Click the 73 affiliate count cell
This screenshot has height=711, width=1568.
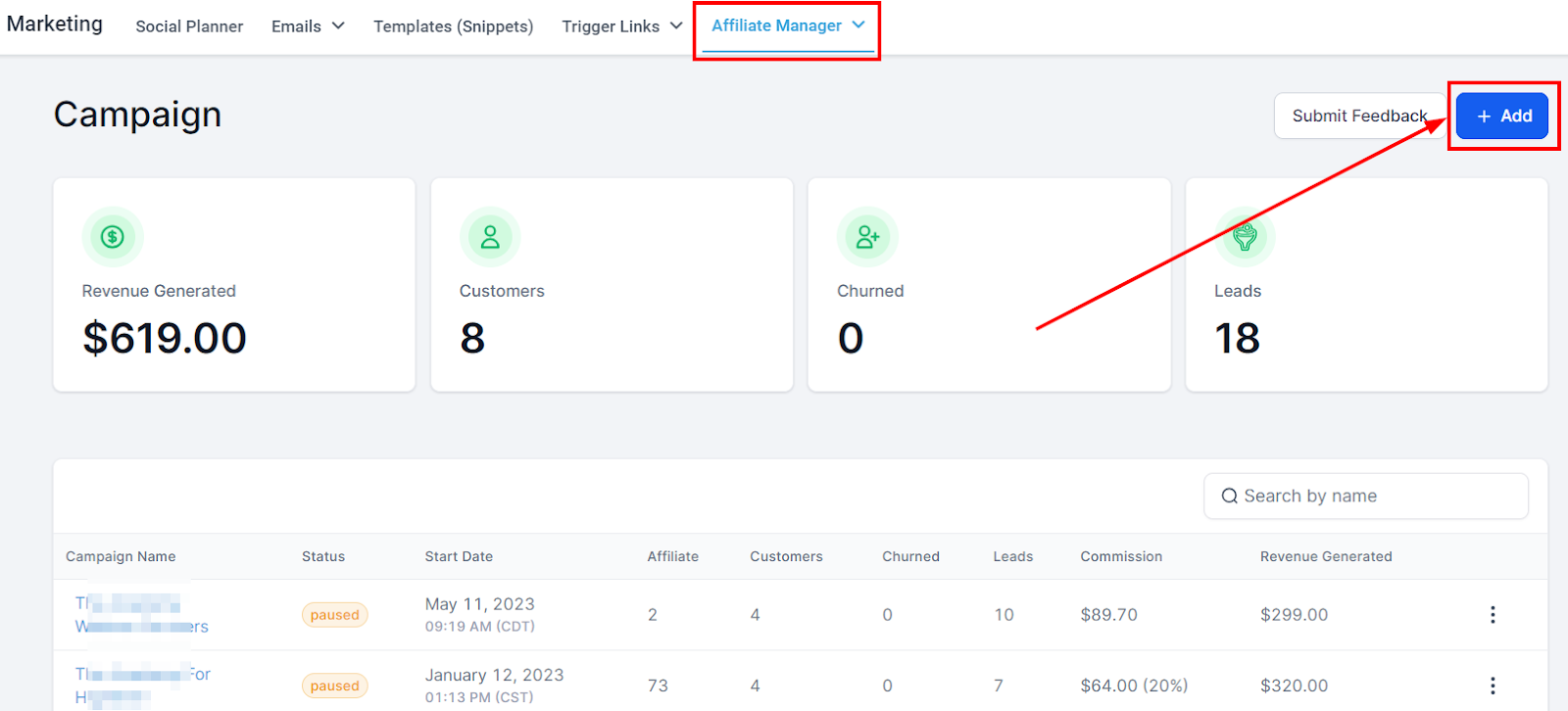coord(658,686)
